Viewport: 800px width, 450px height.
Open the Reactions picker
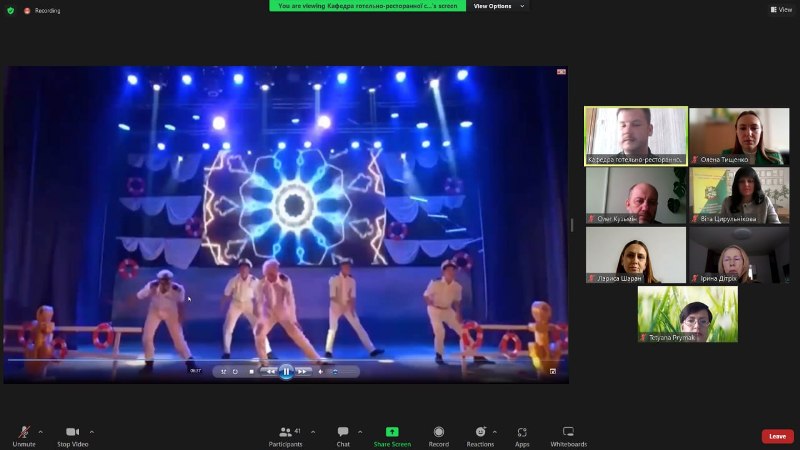pyautogui.click(x=480, y=435)
